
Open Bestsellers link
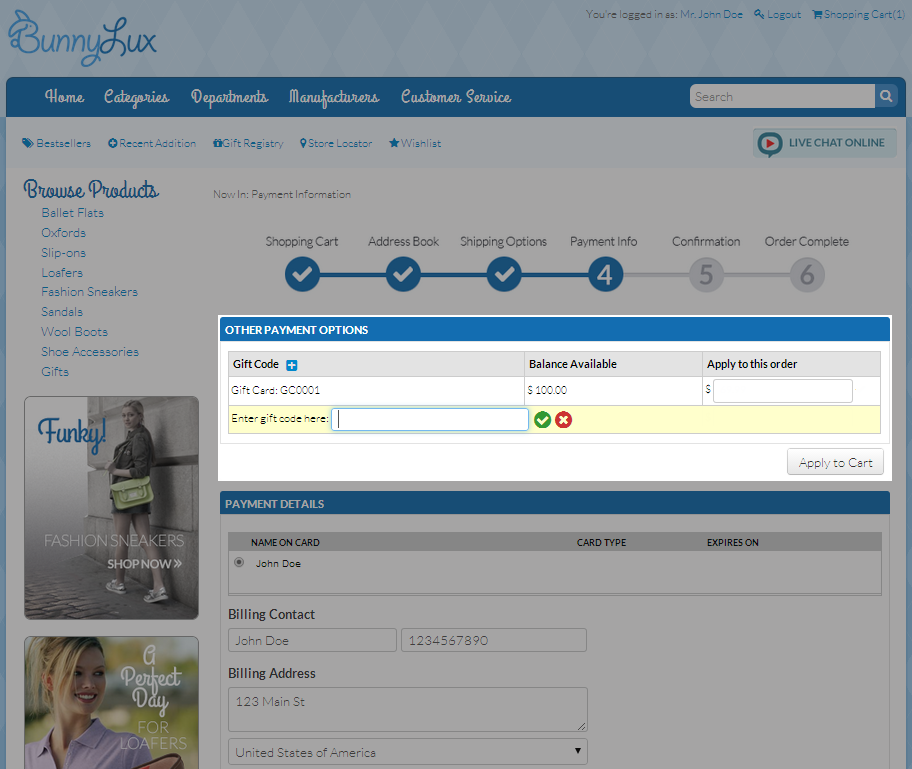pyautogui.click(x=56, y=143)
